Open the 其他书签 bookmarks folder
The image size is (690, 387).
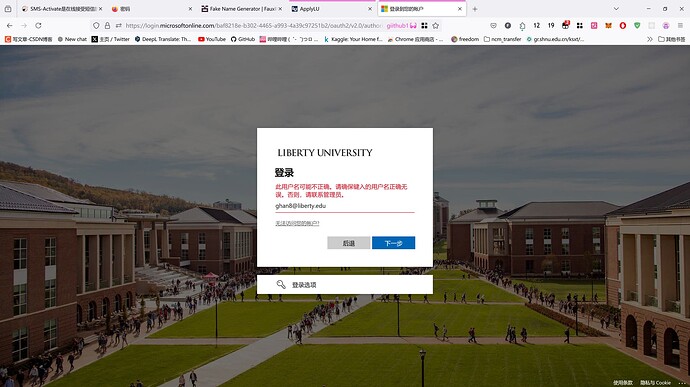click(672, 39)
